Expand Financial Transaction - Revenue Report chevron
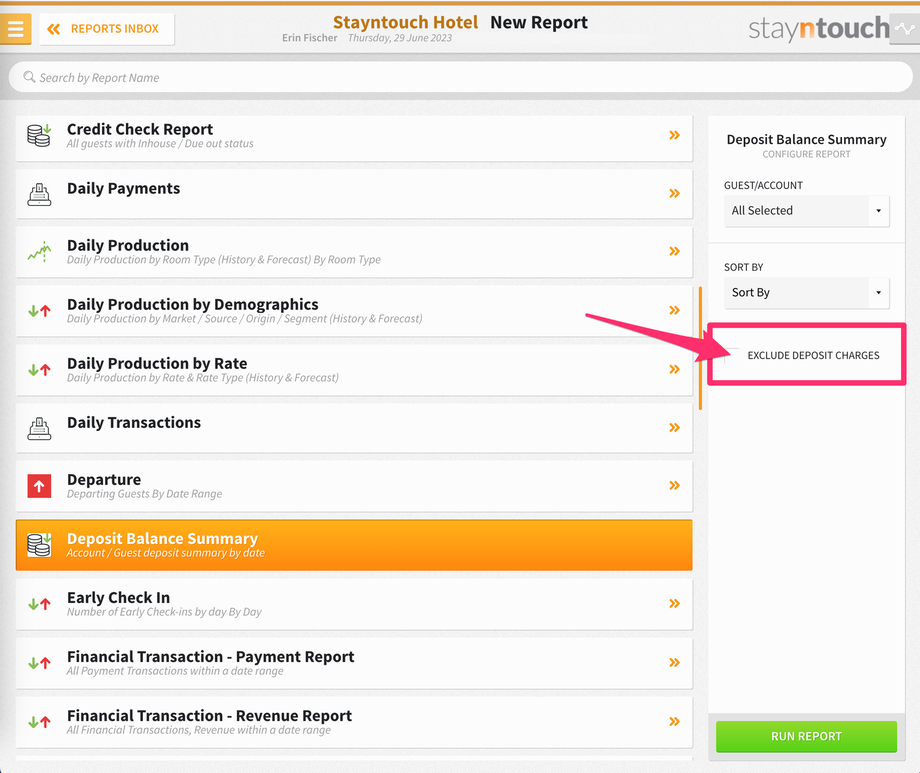 point(675,721)
